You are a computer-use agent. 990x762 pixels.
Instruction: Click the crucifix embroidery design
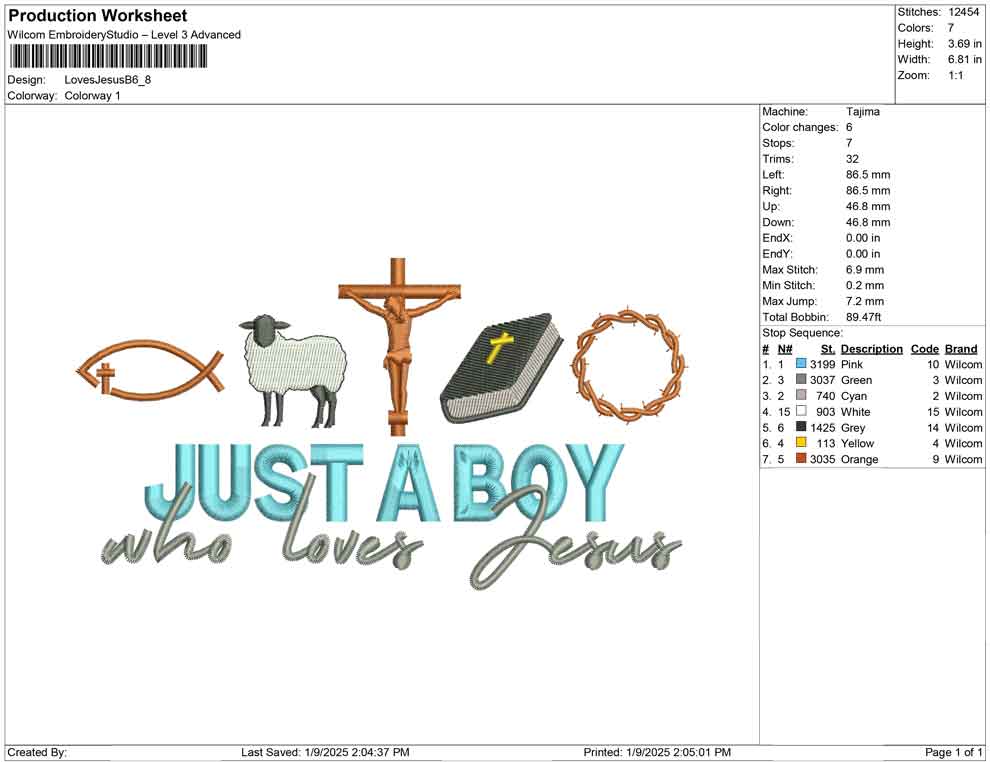click(397, 340)
